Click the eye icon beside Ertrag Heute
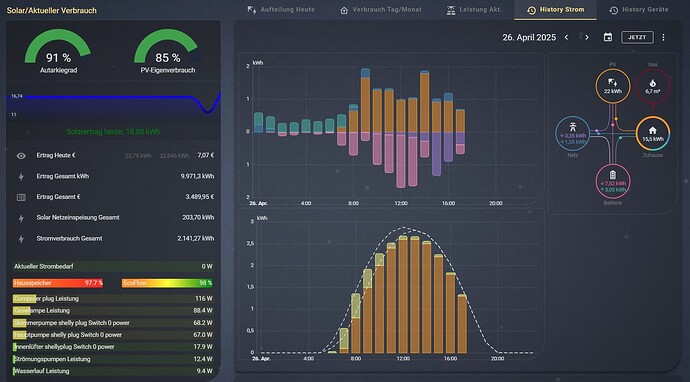The width and height of the screenshot is (690, 382). [x=21, y=156]
